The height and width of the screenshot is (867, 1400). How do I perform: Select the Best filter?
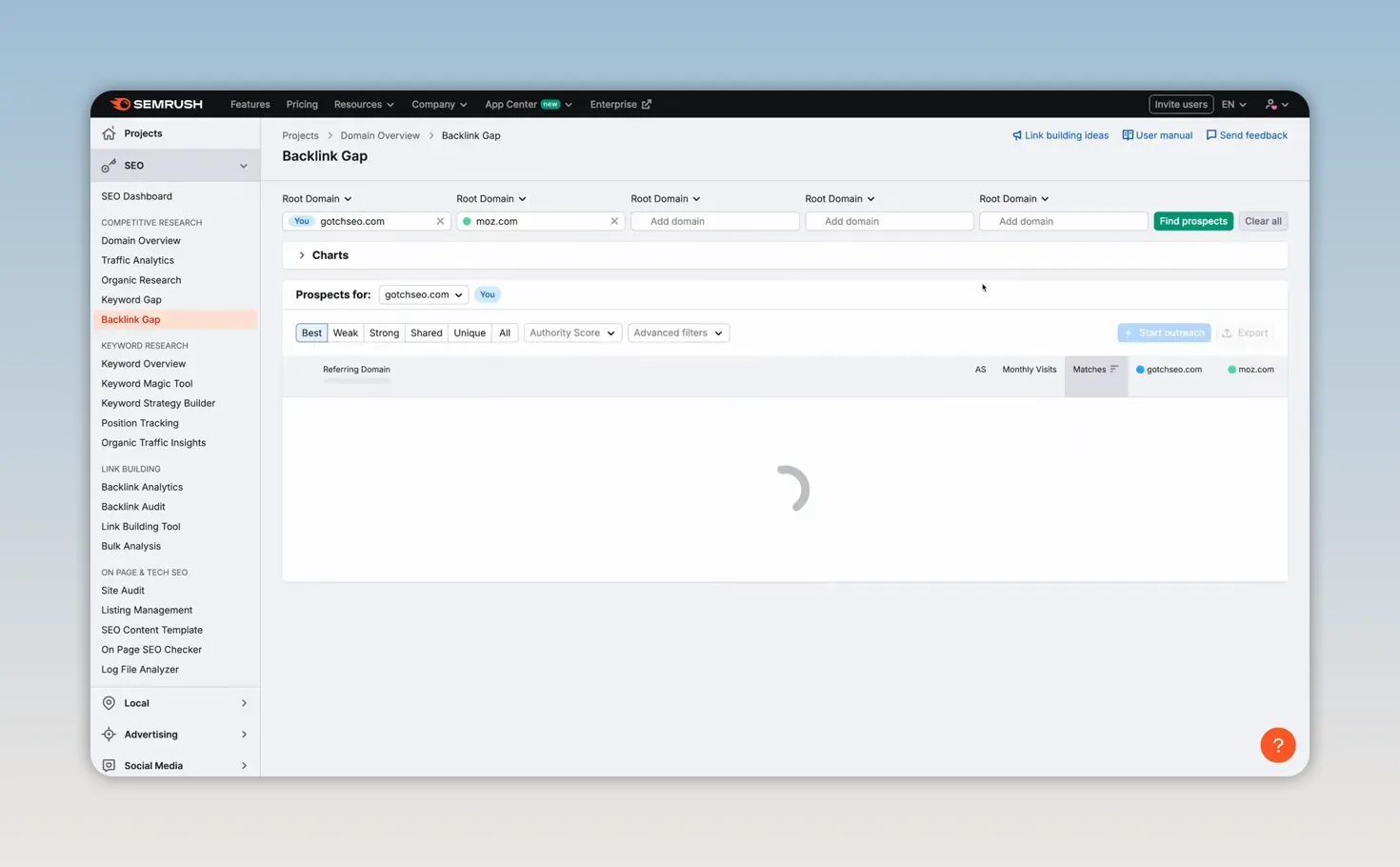pos(311,333)
